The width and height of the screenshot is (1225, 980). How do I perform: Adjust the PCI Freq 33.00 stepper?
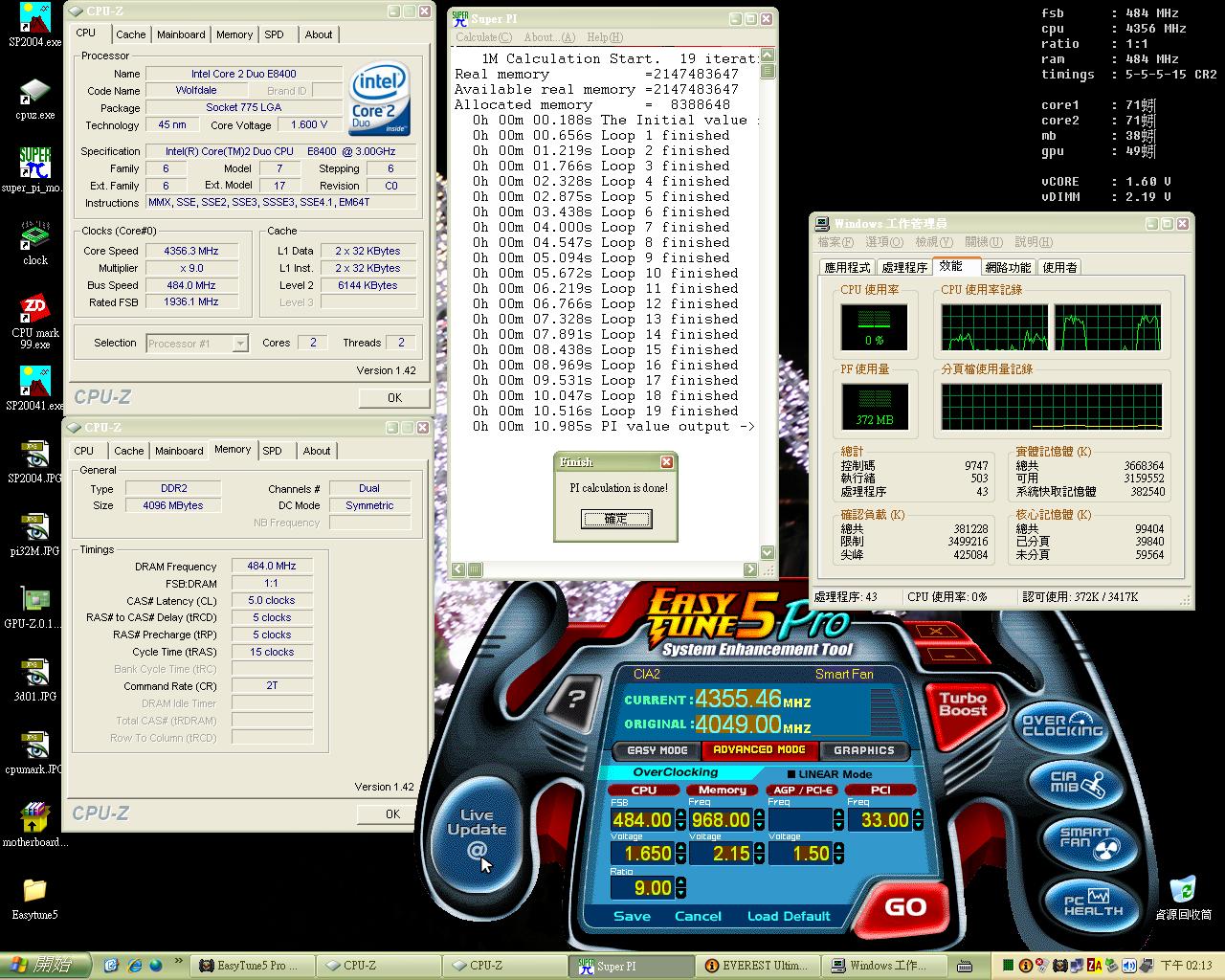point(919,820)
